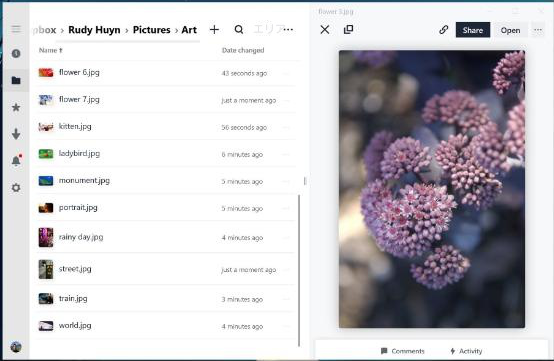Select the monument.jpg file
The height and width of the screenshot is (361, 554).
coord(165,180)
